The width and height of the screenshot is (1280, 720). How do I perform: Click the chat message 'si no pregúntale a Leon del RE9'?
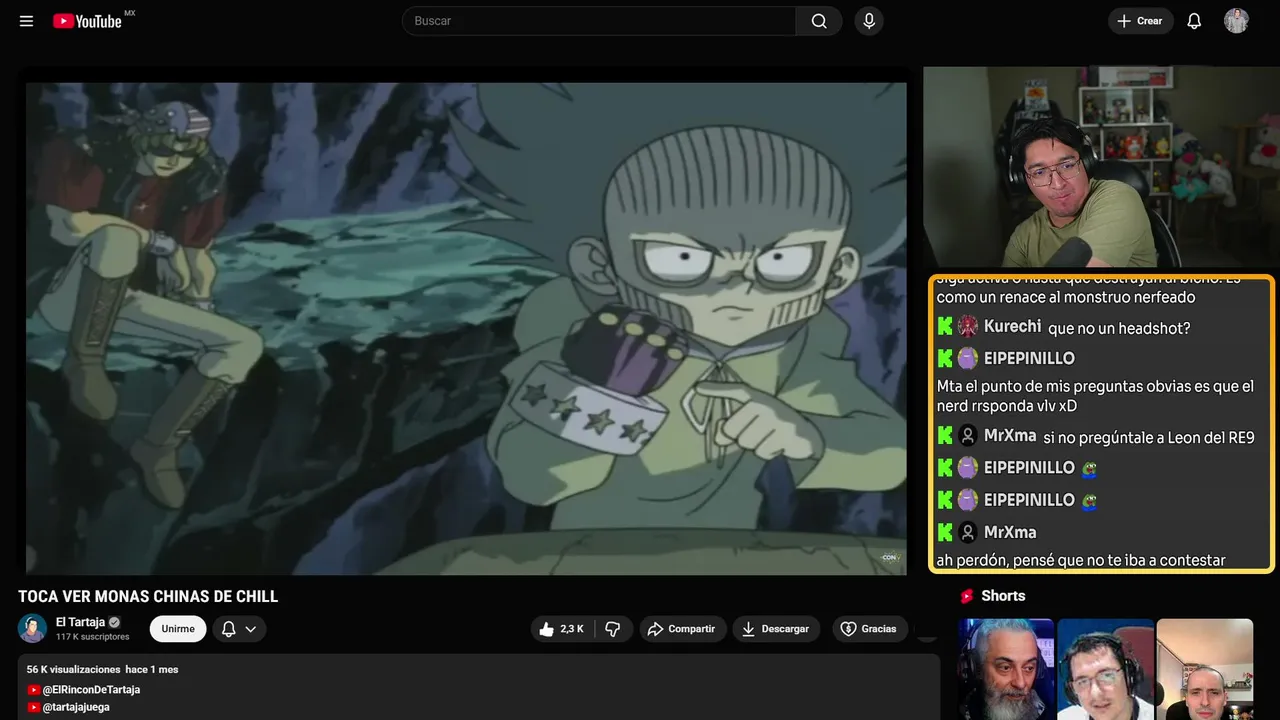[x=1148, y=437]
